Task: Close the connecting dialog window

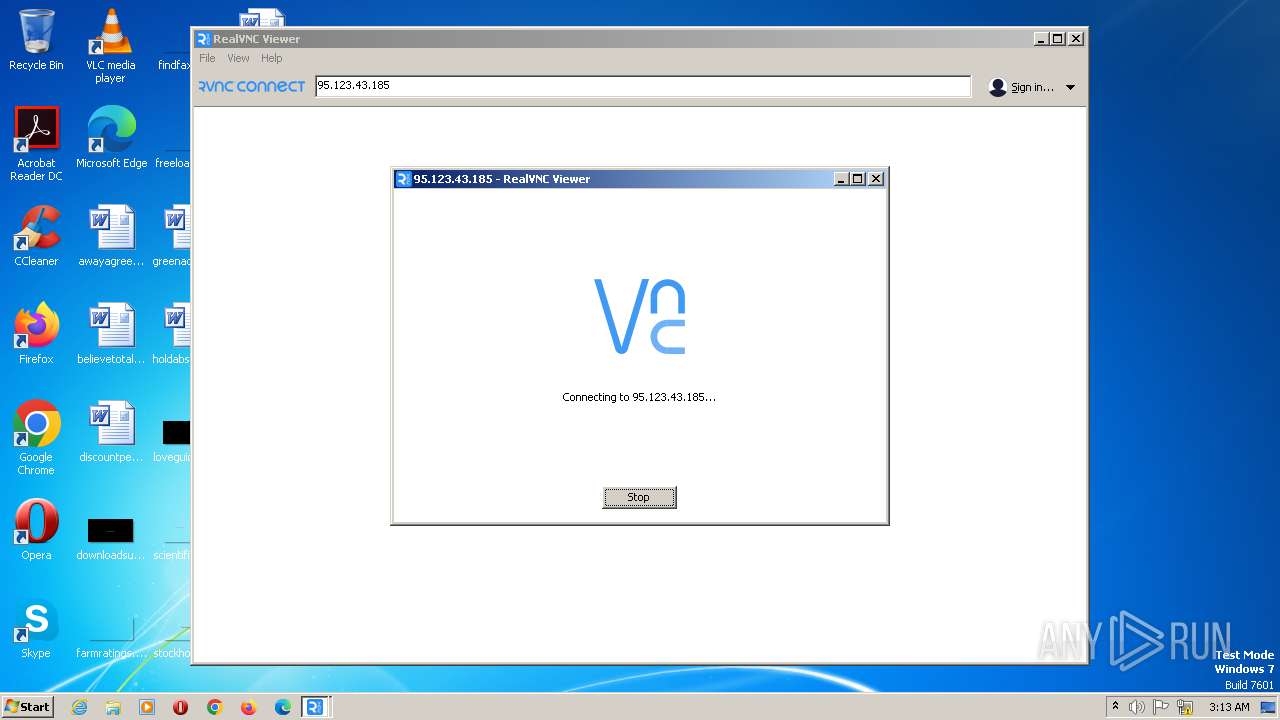Action: [x=876, y=179]
